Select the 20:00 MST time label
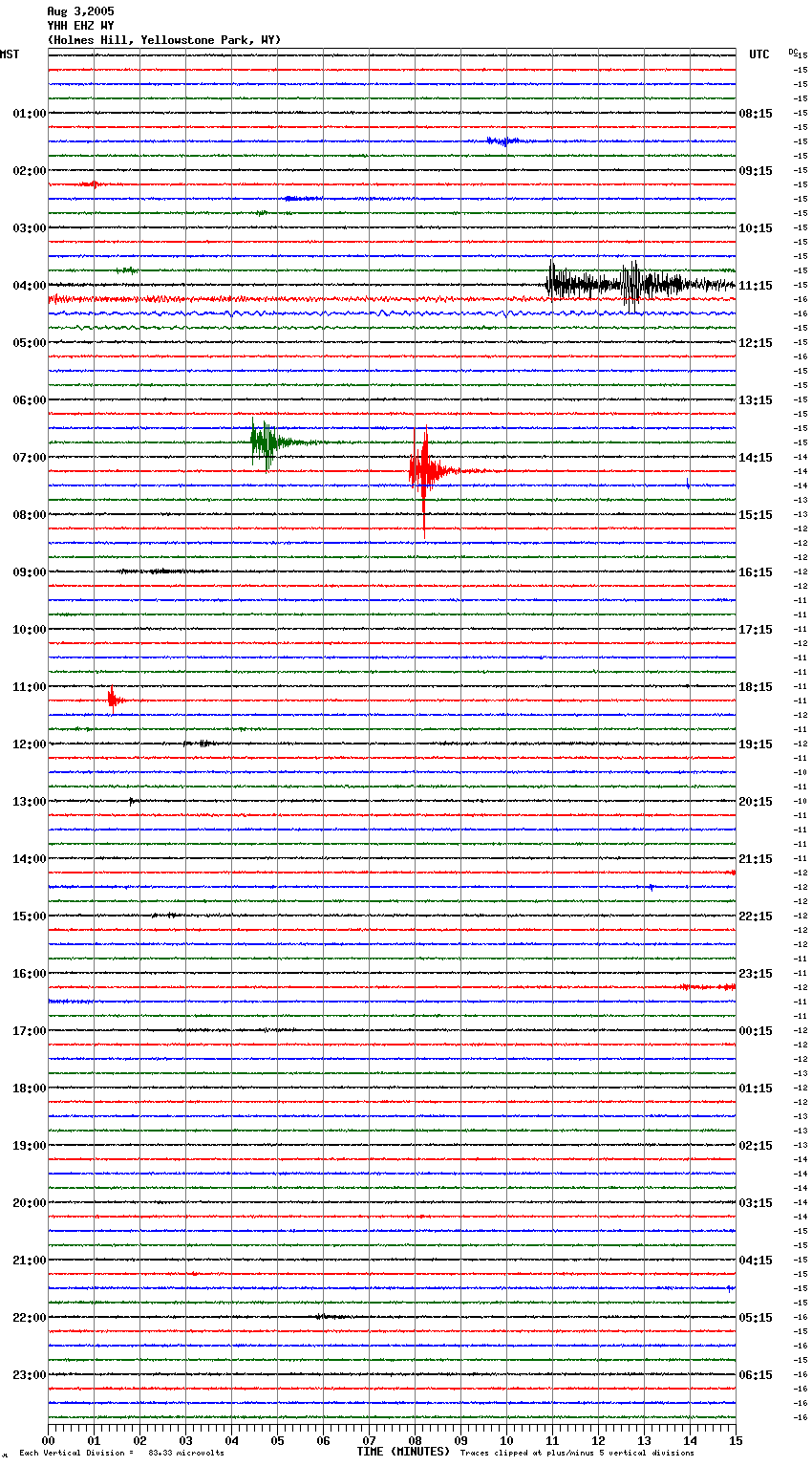This screenshot has height=1466, width=812. tap(30, 1203)
